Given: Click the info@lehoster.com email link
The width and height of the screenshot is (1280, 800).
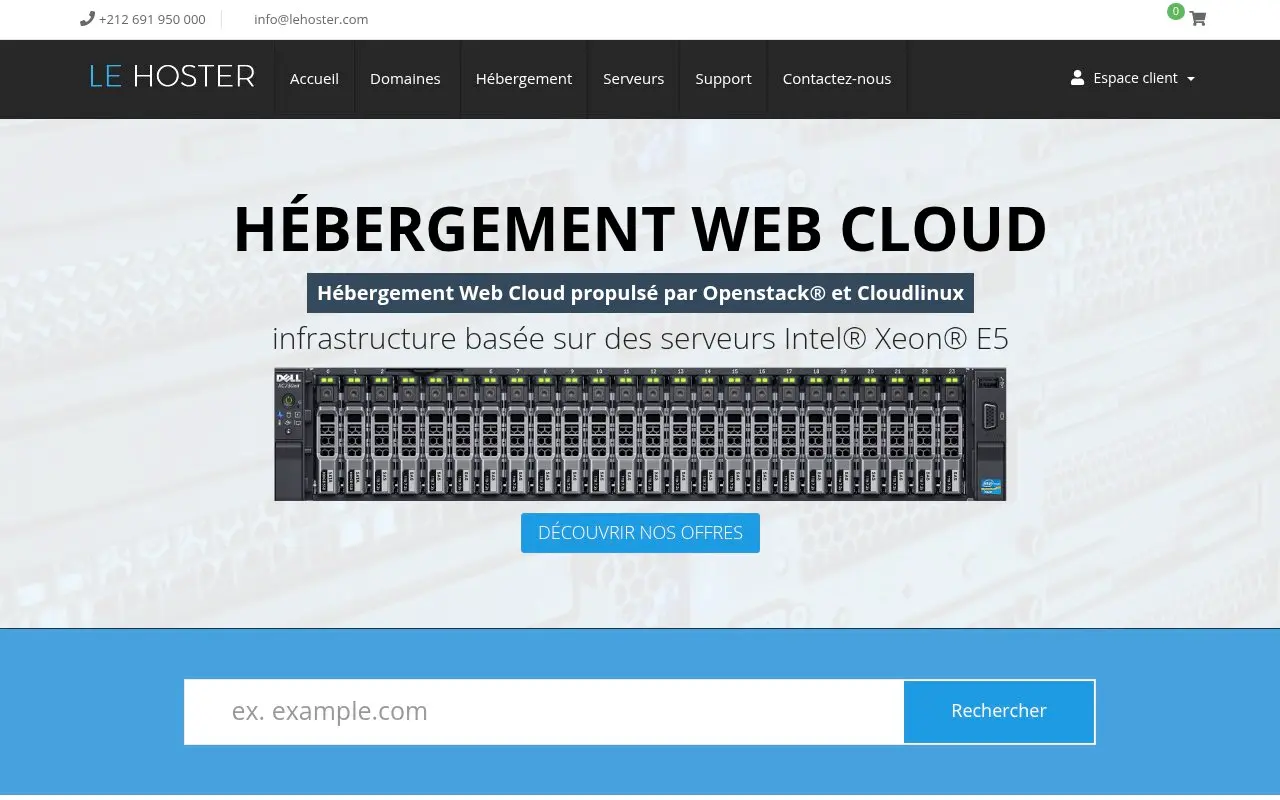Looking at the screenshot, I should tap(311, 19).
